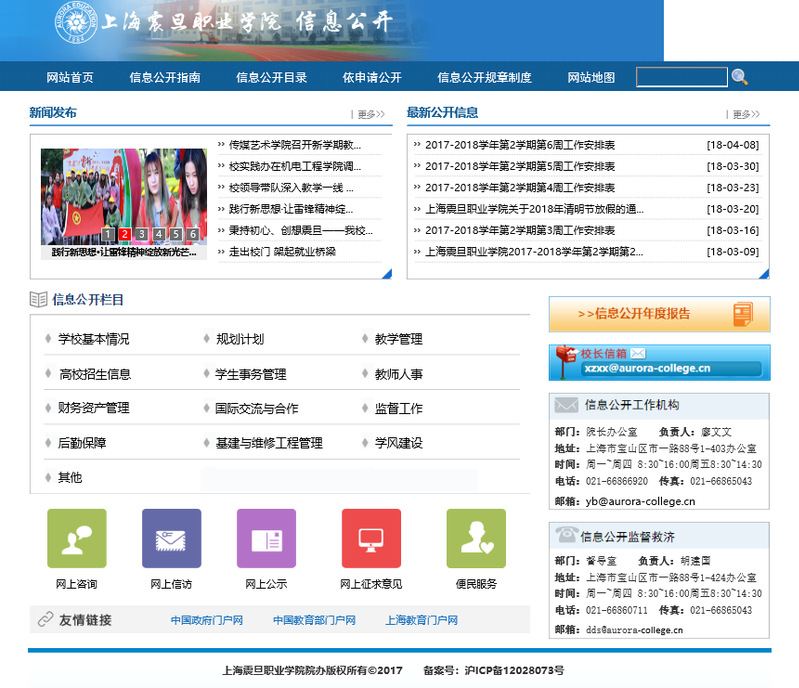Click the 校长信箱 mailbox banner
Image resolution: width=799 pixels, height=688 pixels.
tap(659, 362)
